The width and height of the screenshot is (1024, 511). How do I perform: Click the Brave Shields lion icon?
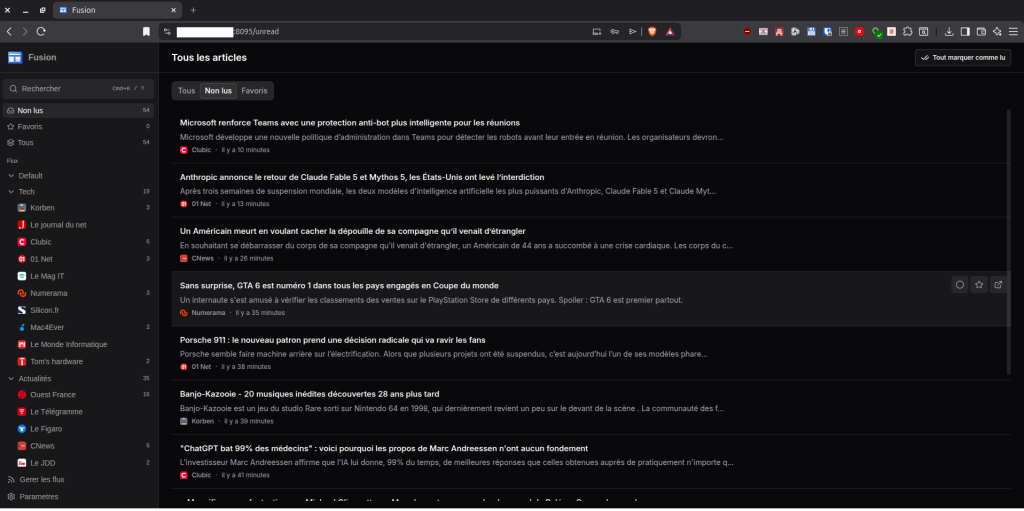point(652,31)
